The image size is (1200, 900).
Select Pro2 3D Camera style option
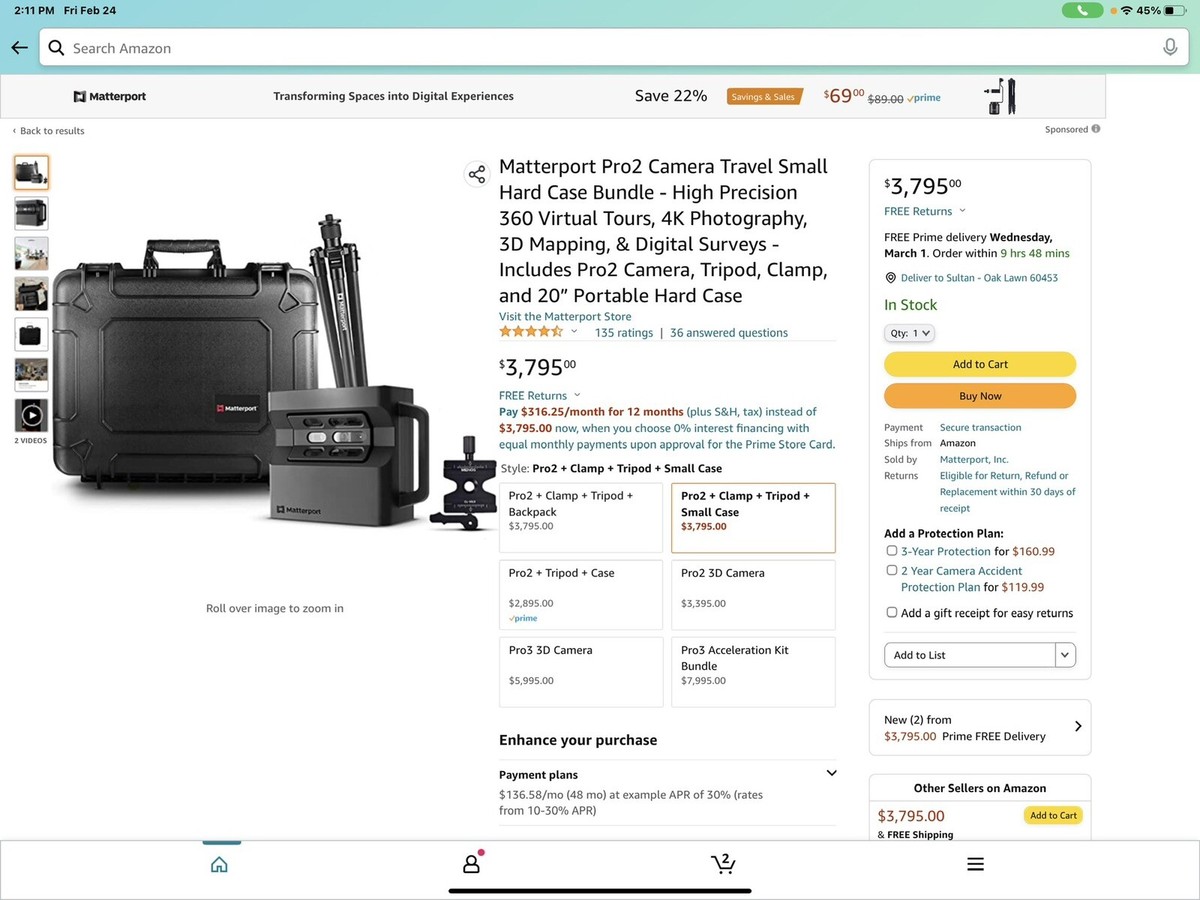coord(754,595)
